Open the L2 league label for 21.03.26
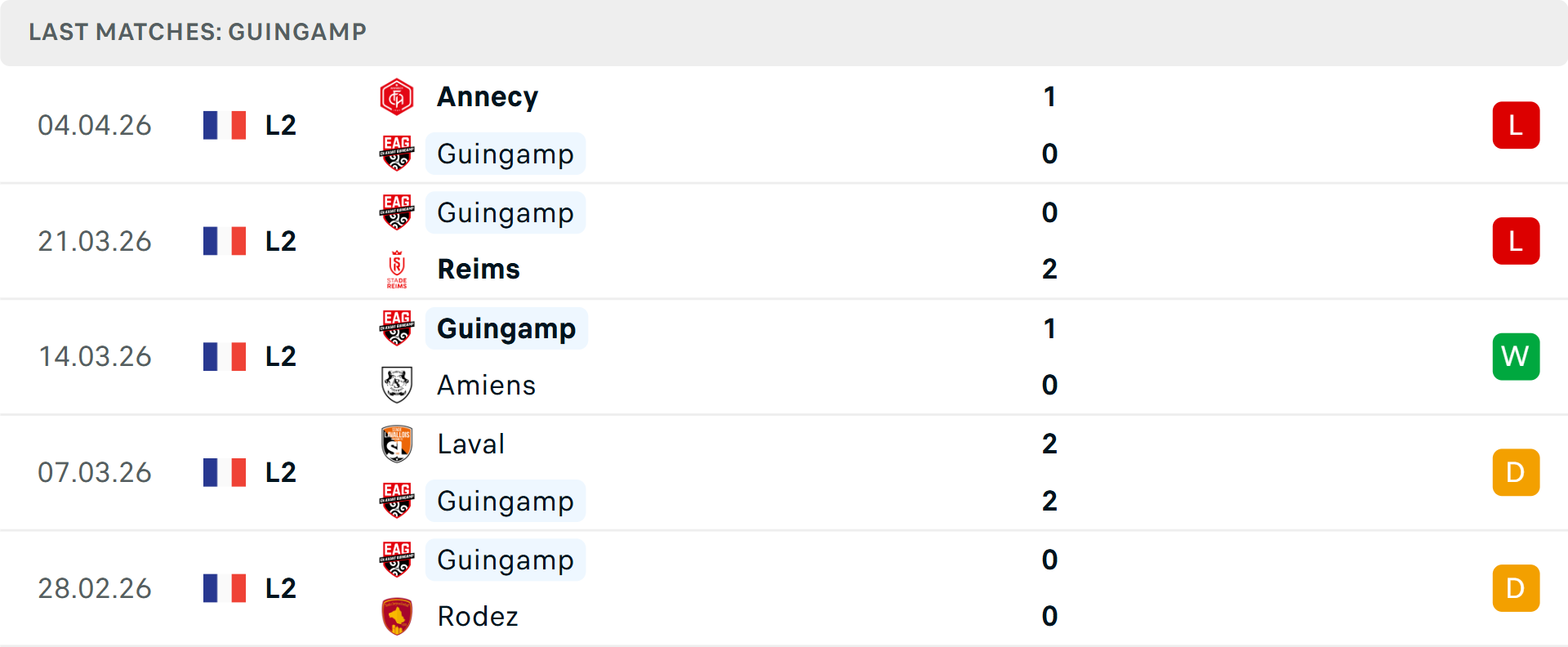The width and height of the screenshot is (1568, 647). 279,240
